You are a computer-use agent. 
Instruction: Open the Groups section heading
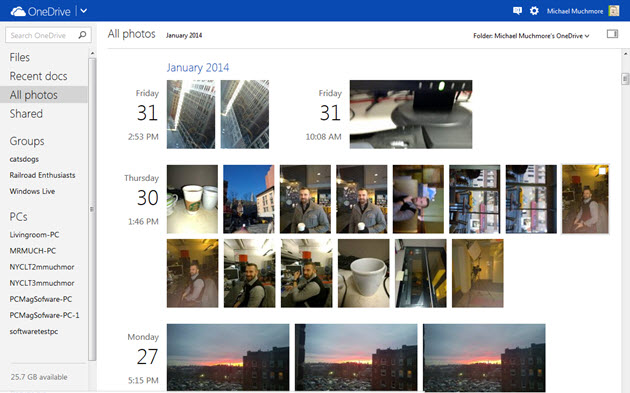tap(27, 141)
